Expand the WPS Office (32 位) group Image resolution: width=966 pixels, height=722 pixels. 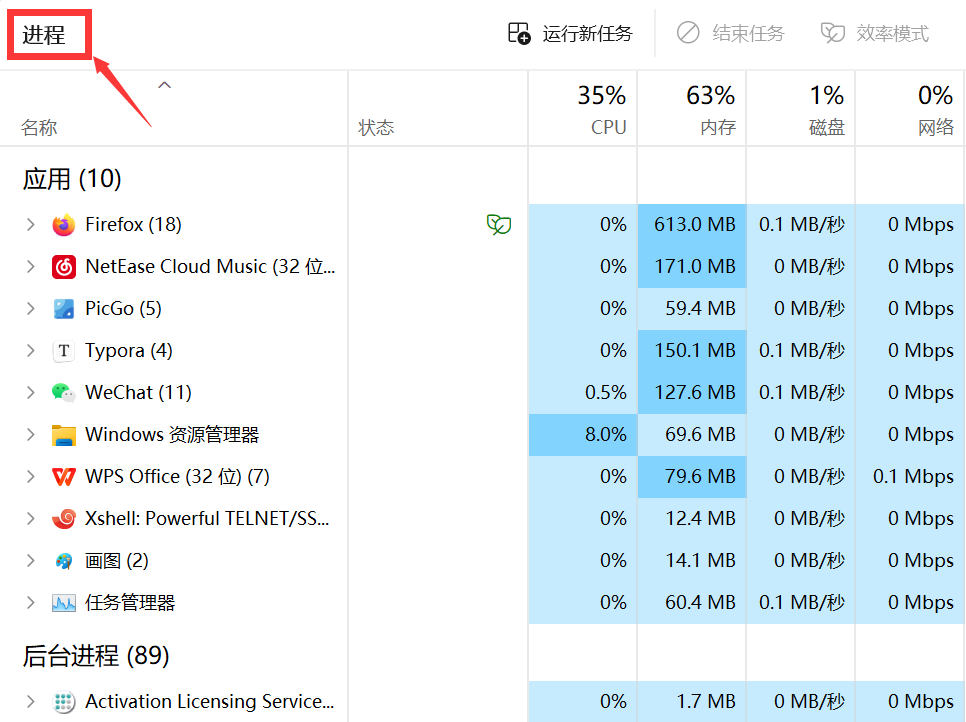pyautogui.click(x=30, y=476)
